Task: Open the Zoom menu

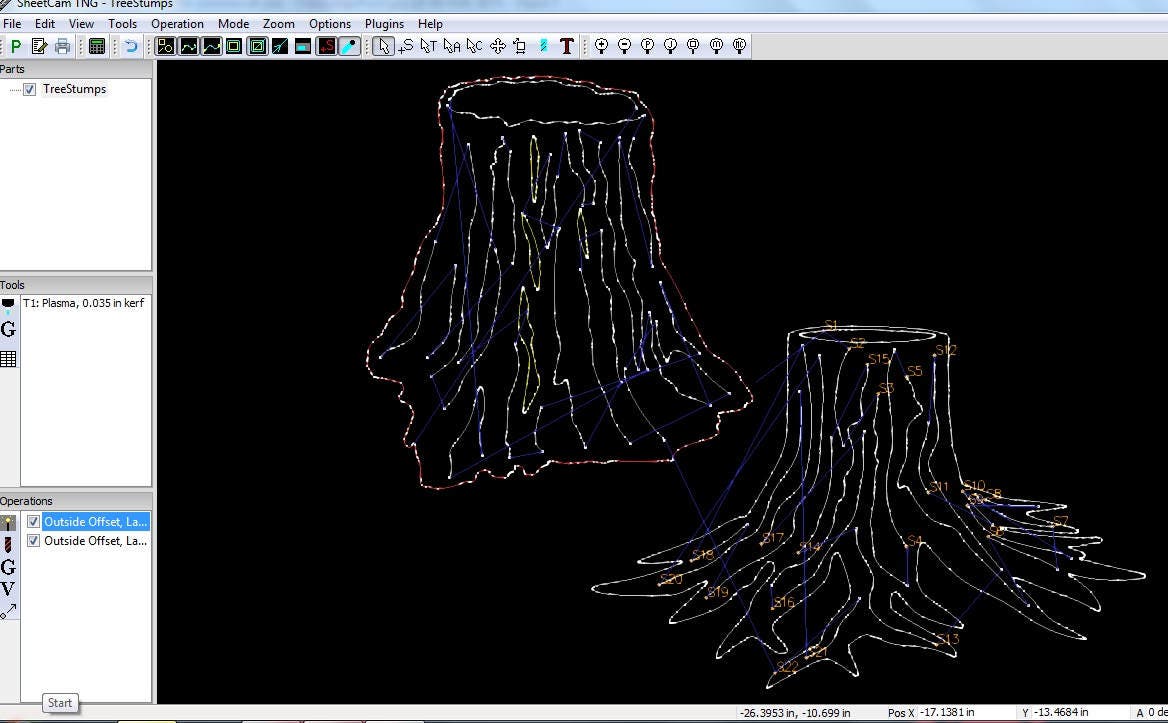Action: click(278, 23)
